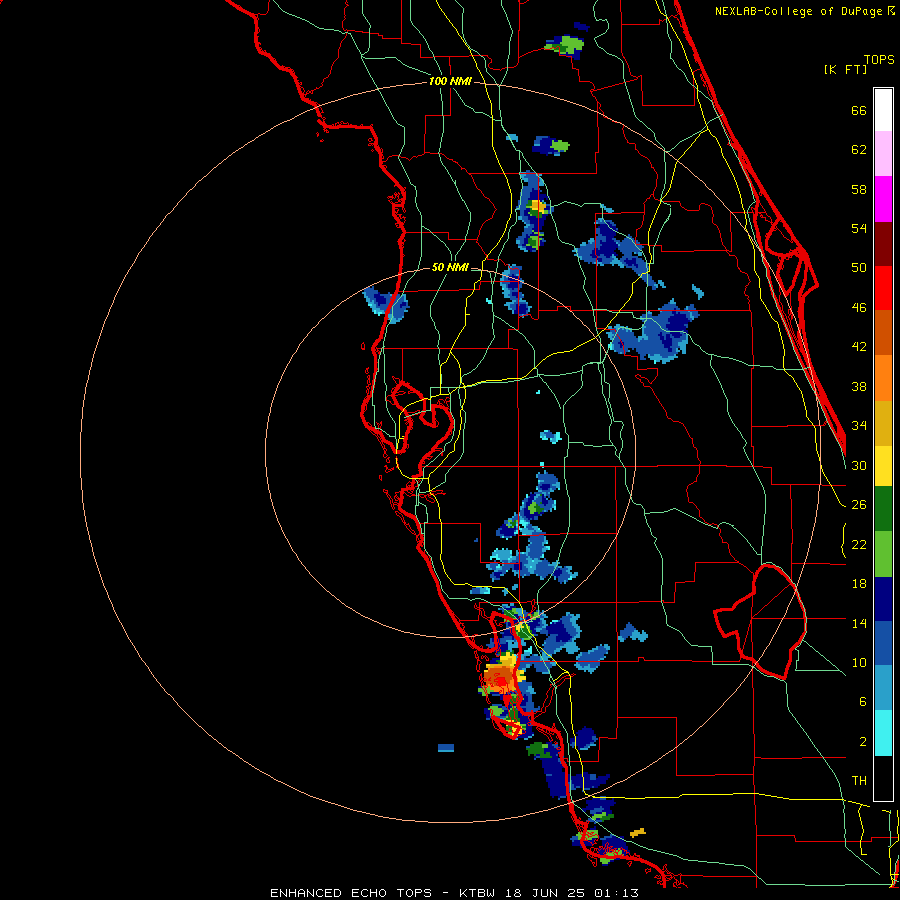Click the dark red 54 K FT legend swatch
The width and height of the screenshot is (900, 900).
pos(883,243)
